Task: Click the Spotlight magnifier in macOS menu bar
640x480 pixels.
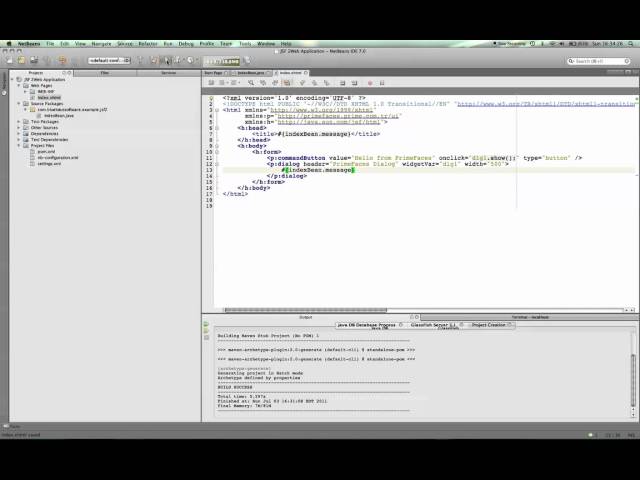Action: point(631,44)
